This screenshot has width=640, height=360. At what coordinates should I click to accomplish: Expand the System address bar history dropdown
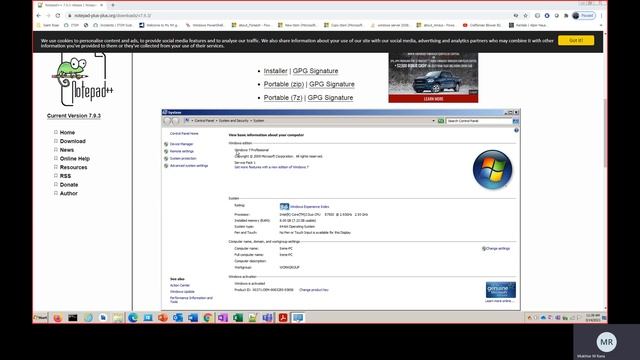[x=433, y=121]
